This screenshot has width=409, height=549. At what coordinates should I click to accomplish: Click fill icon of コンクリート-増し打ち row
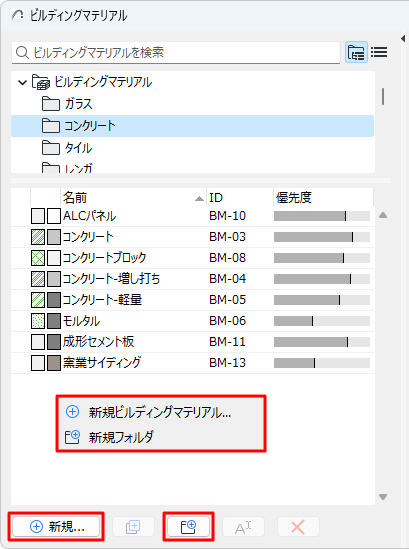click(38, 279)
